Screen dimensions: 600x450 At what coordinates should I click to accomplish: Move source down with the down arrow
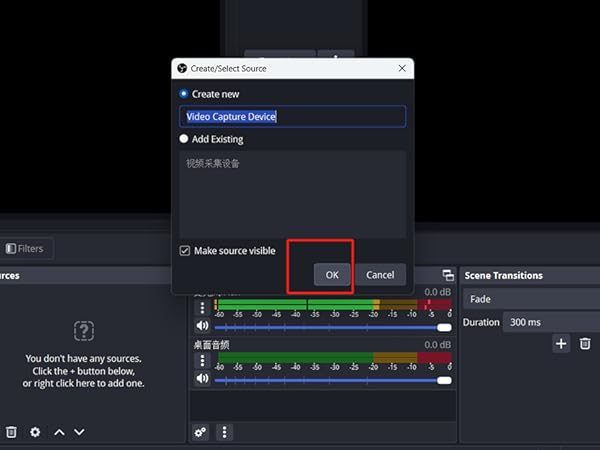(x=80, y=432)
